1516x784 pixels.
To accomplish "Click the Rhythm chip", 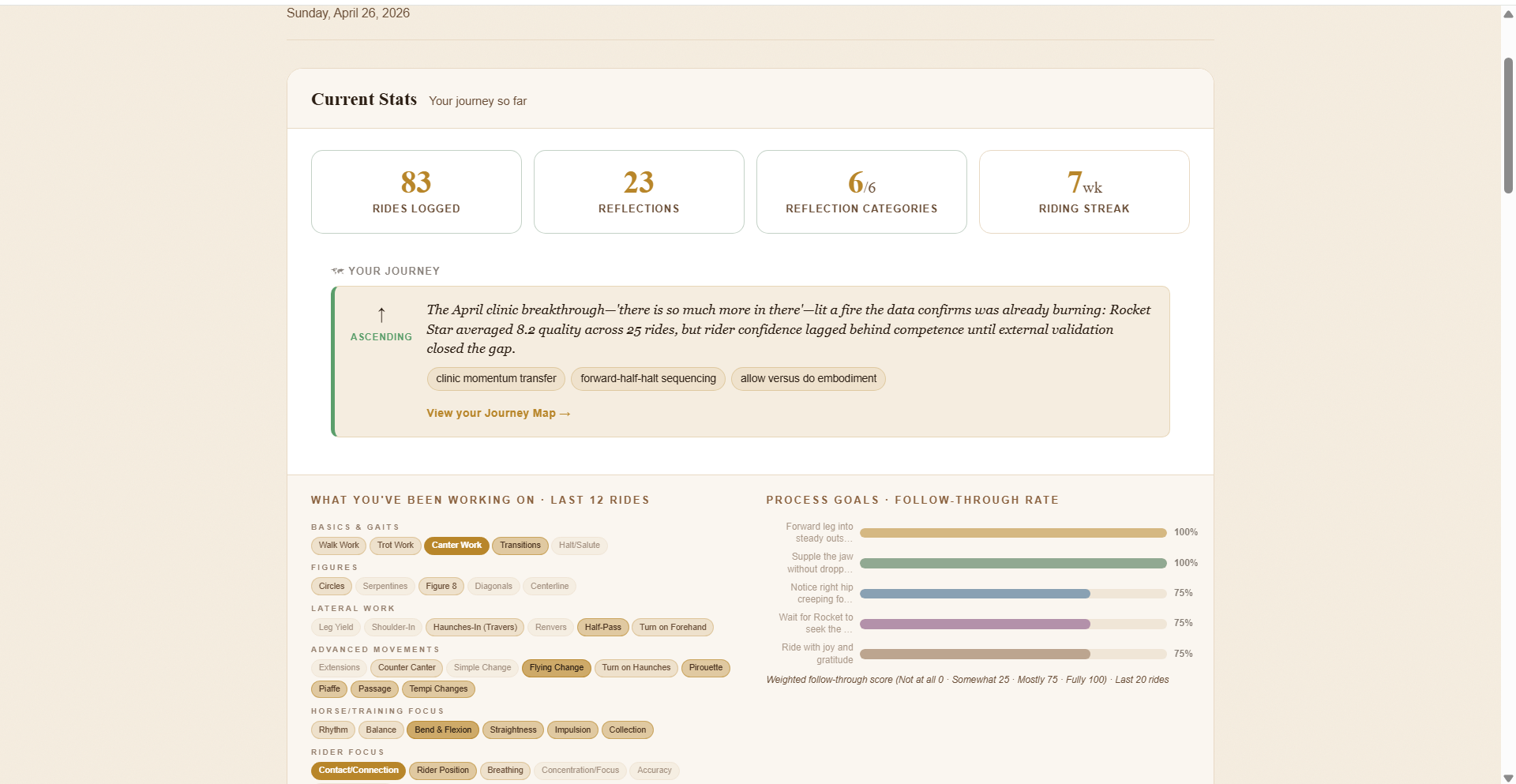I will click(333, 730).
